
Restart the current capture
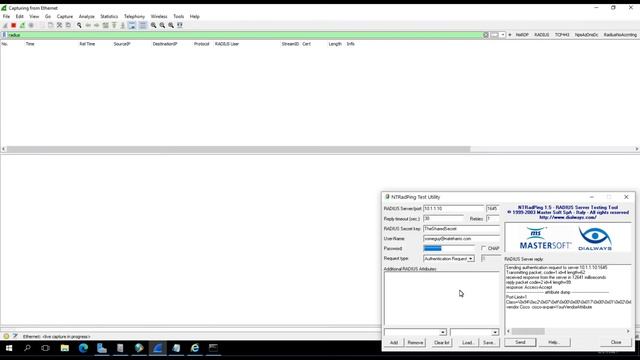22,25
